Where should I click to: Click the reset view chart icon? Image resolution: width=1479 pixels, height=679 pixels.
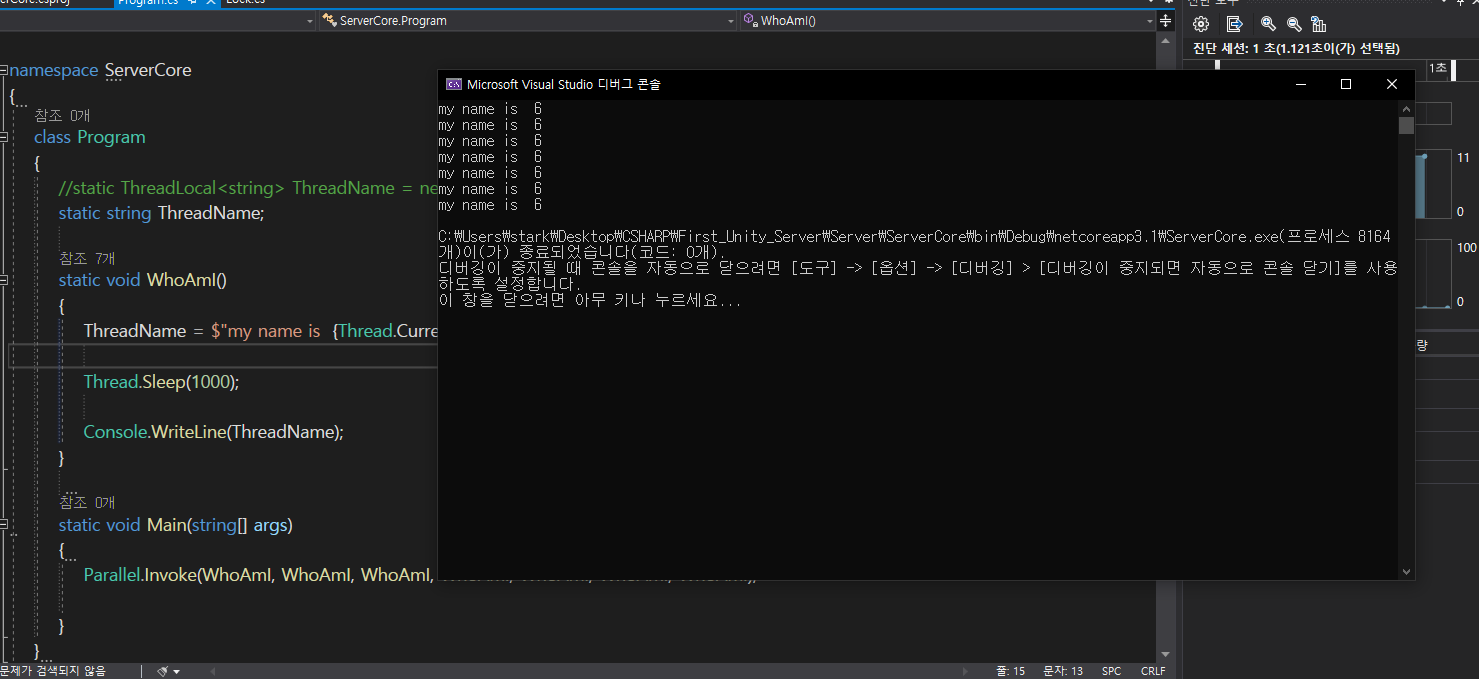(x=1319, y=24)
